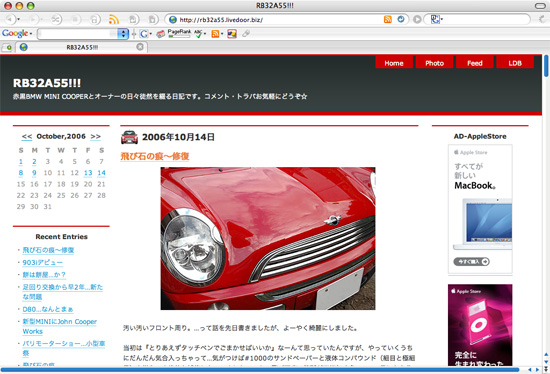Viewport: 550px width, 374px height.
Task: Click the PageRank indicator on the Google toolbar
Action: [179, 33]
